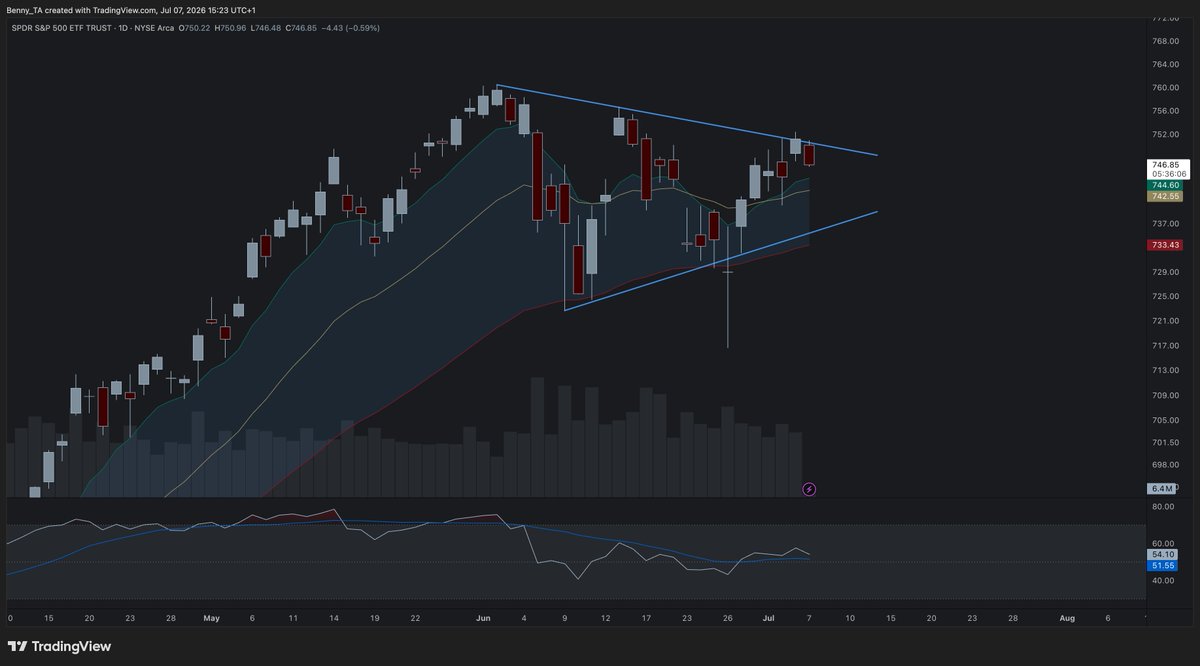Click the 729.00 price axis label
The width and height of the screenshot is (1200, 666).
coord(1166,272)
